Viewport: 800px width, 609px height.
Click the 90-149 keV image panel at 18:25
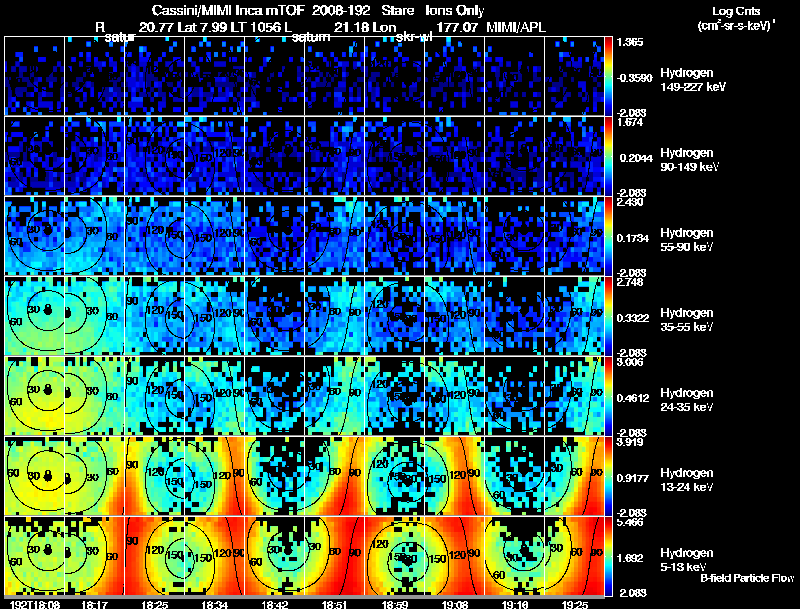click(x=155, y=156)
